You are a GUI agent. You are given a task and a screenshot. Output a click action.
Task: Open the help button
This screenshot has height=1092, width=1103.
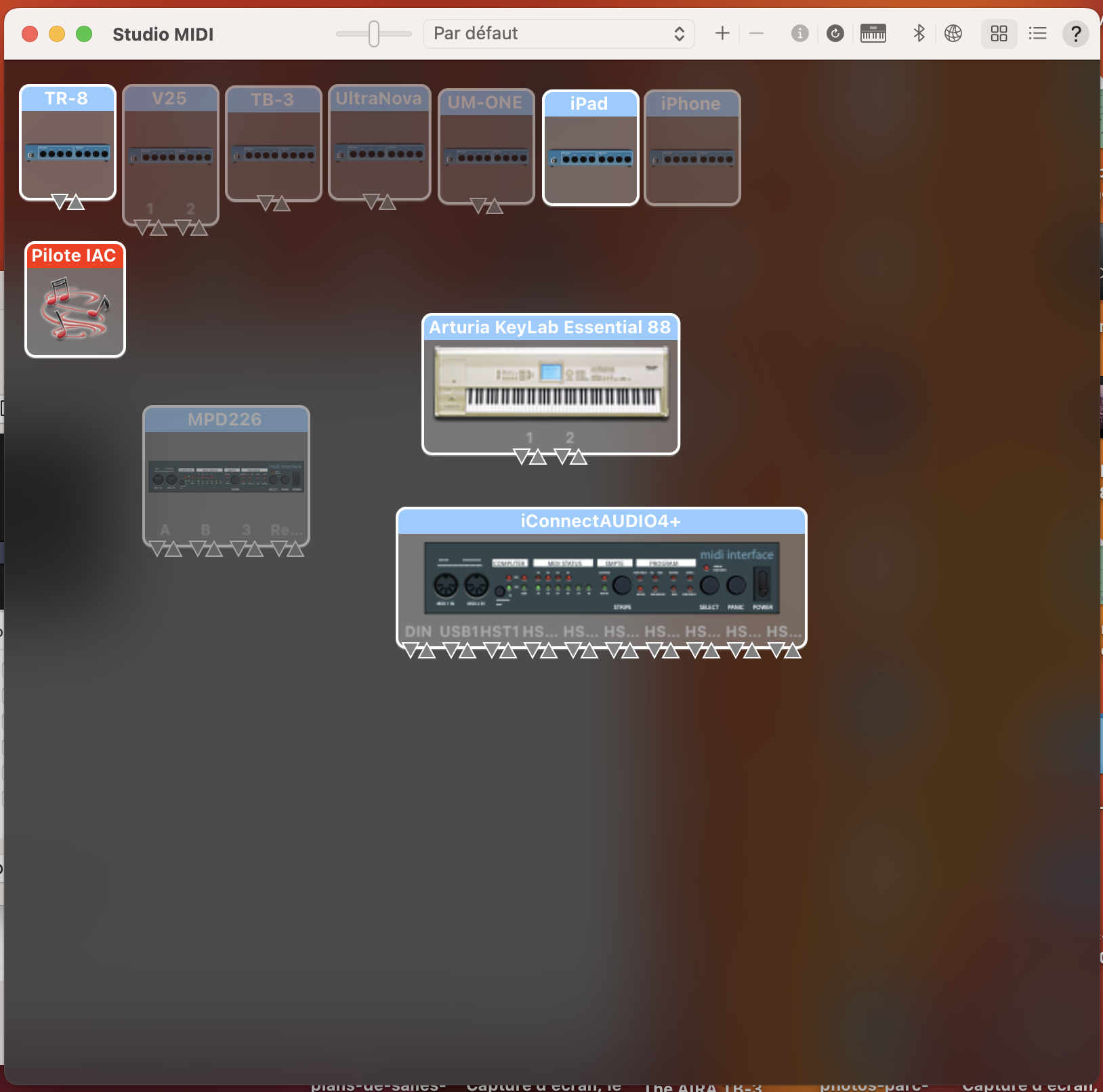tap(1075, 33)
